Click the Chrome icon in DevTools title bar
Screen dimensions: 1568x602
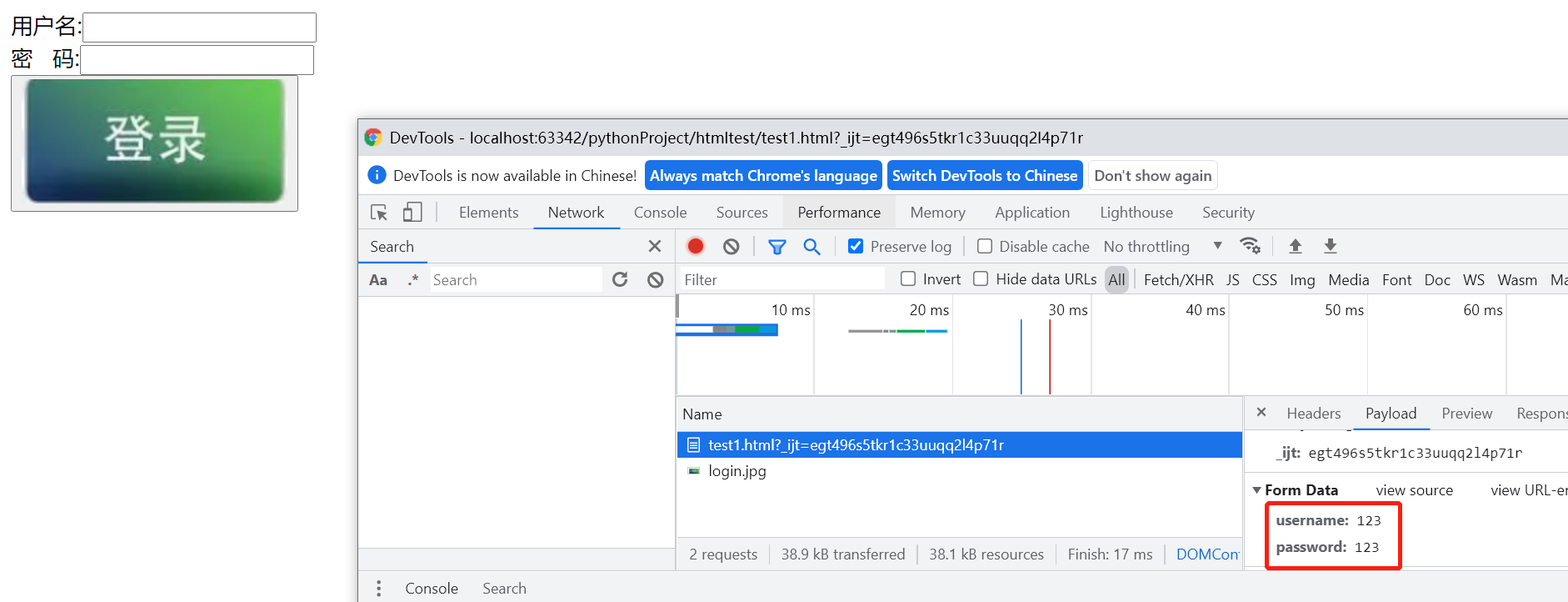click(x=373, y=138)
